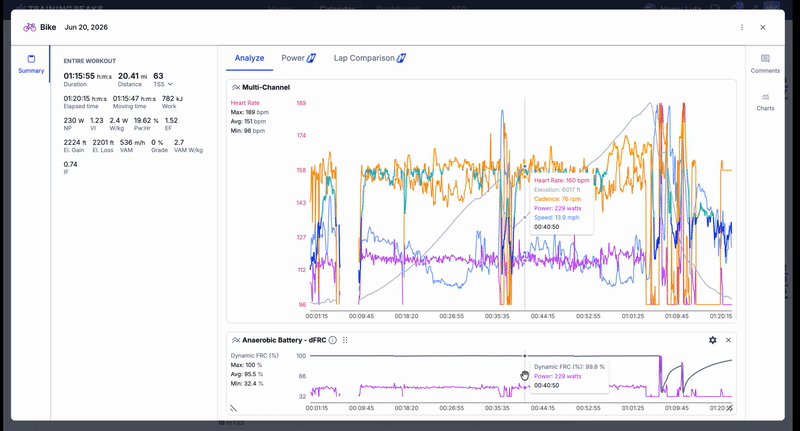This screenshot has height=431, width=800.
Task: Expand the TSS dropdown arrow
Action: tap(170, 84)
